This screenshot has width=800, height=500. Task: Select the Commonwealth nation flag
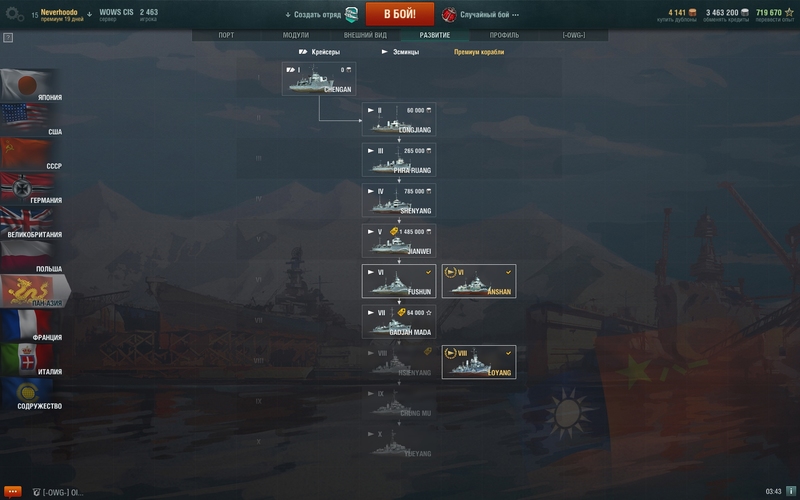31,394
